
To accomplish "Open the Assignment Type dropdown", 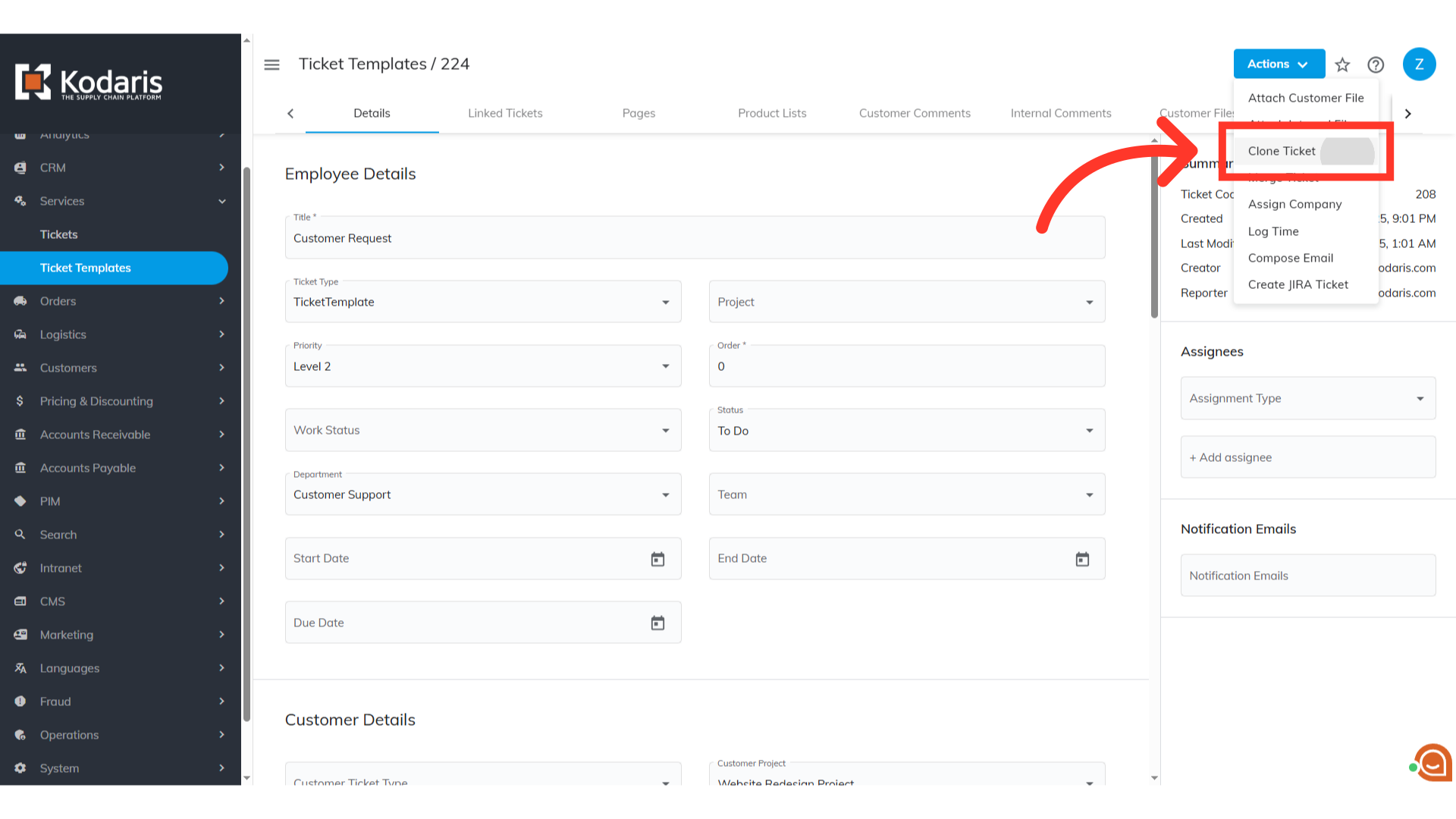I will point(1307,398).
